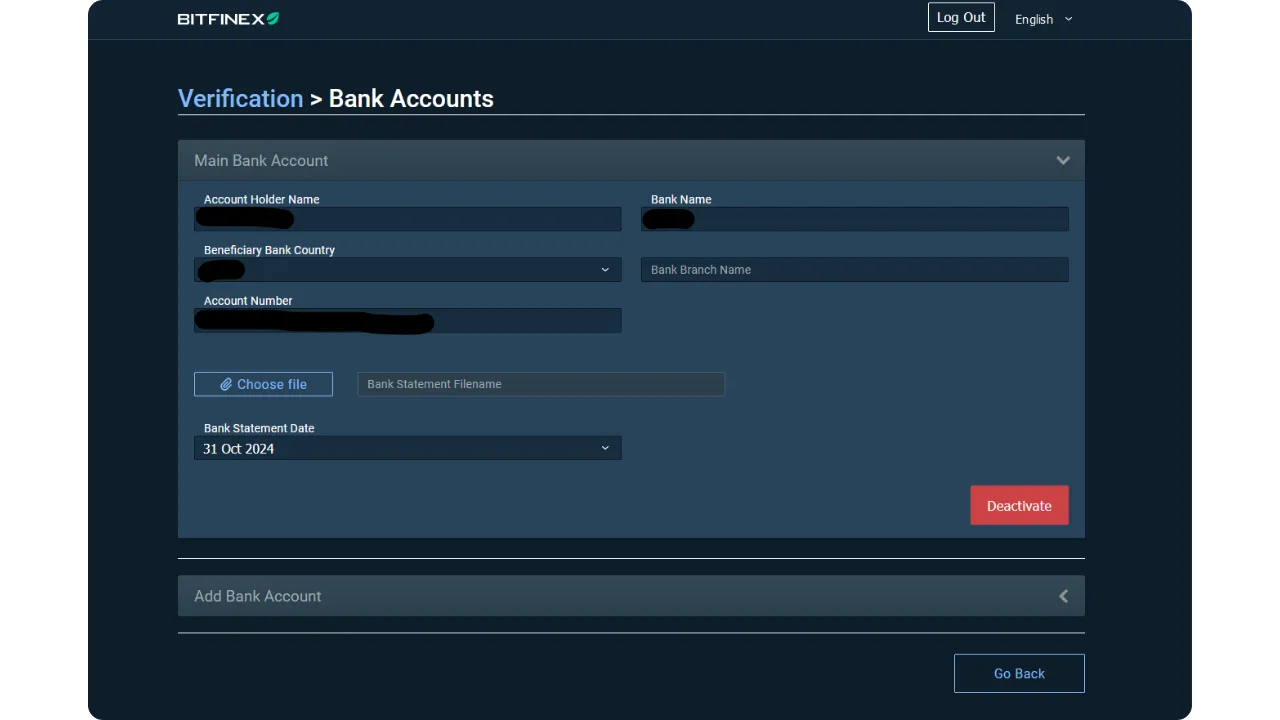Click the Choose file button
Image resolution: width=1280 pixels, height=720 pixels.
[263, 384]
